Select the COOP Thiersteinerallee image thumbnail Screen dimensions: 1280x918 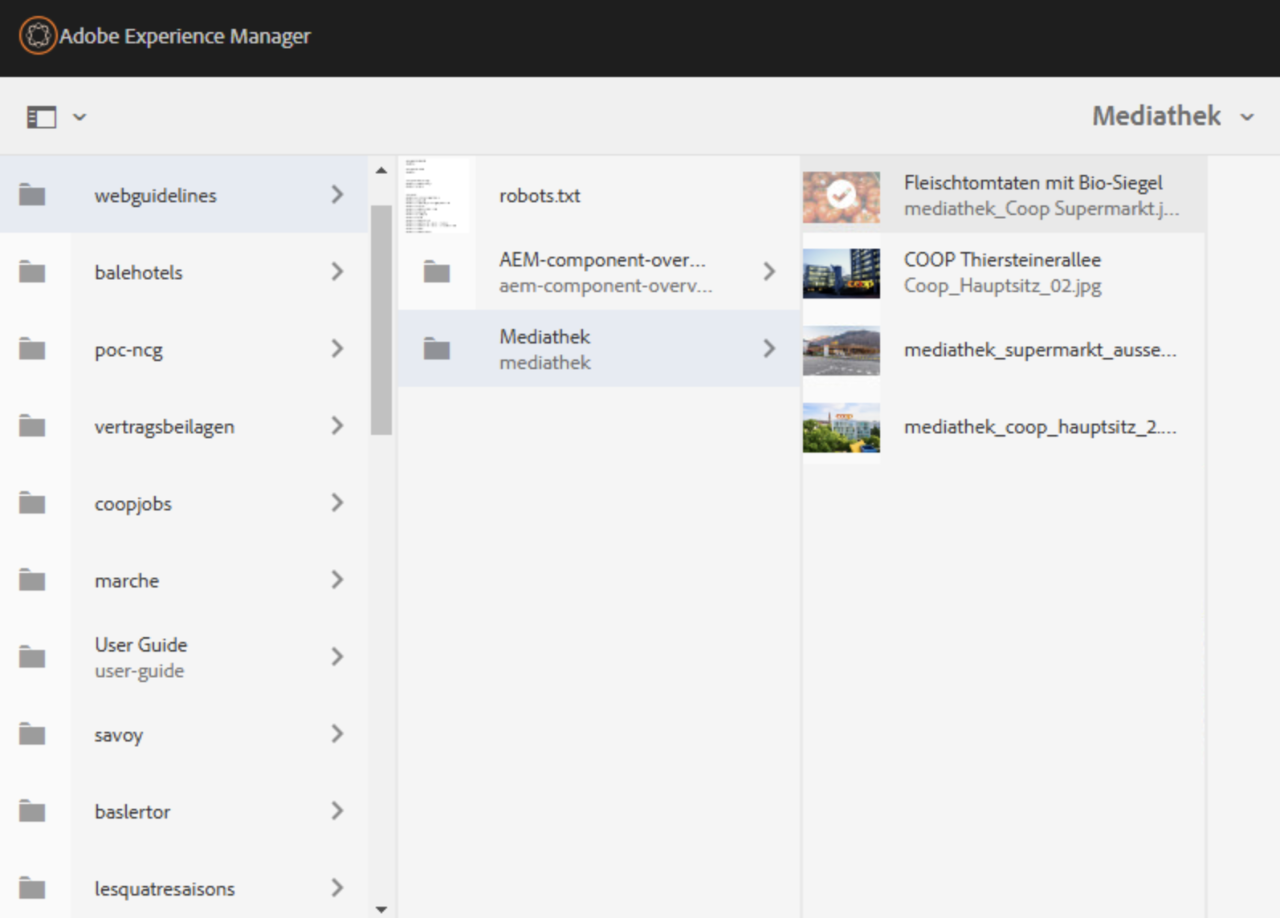coord(841,273)
